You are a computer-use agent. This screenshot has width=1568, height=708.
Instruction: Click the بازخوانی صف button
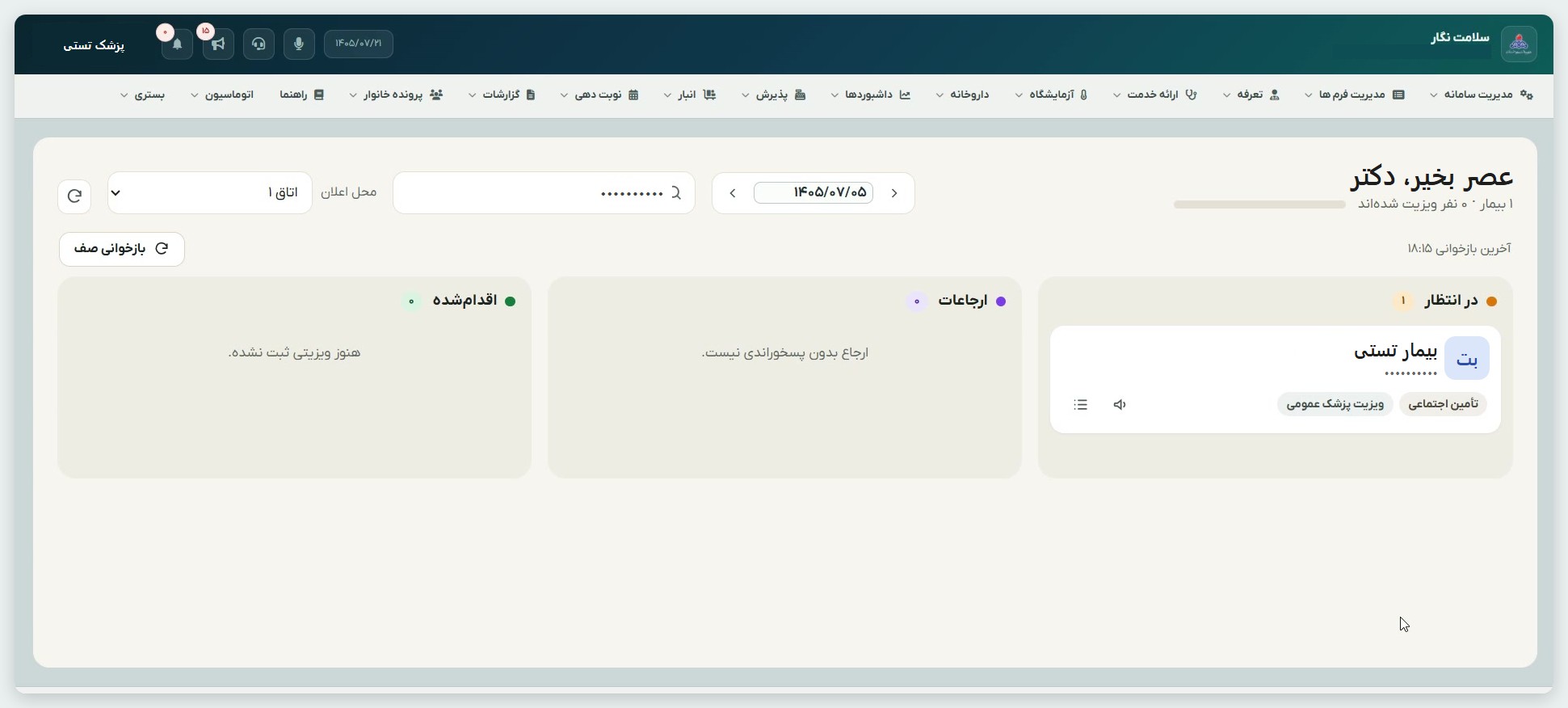pyautogui.click(x=122, y=249)
